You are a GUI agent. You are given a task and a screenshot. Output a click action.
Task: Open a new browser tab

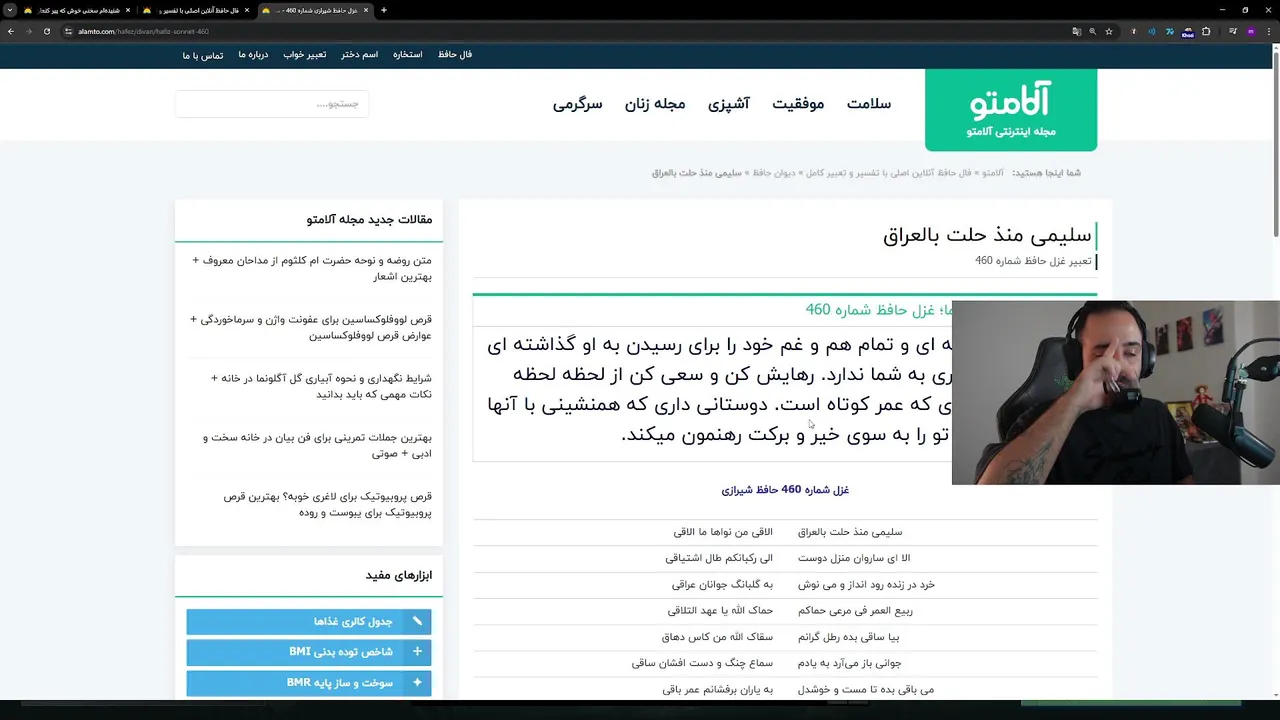pyautogui.click(x=384, y=10)
